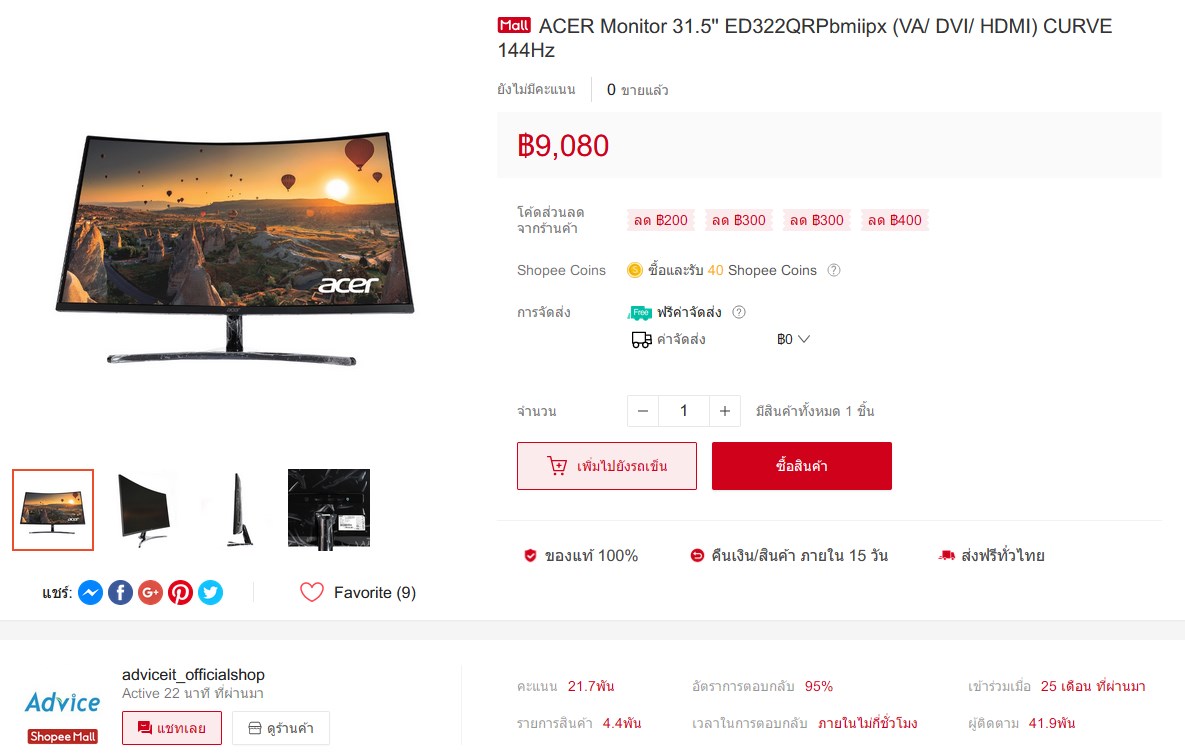This screenshot has width=1185, height=753.
Task: Open Shopee Coins help question icon
Action: pos(834,270)
